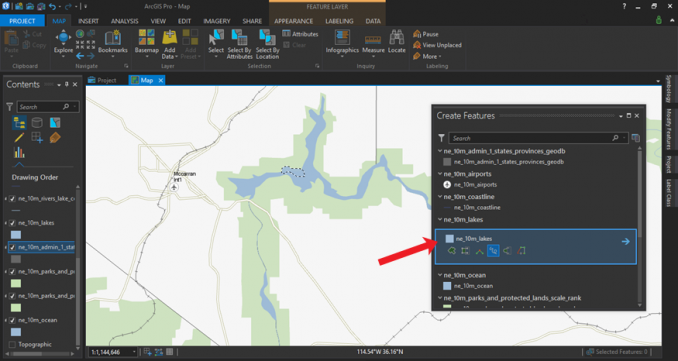
Task: Click View Unplaced labels
Action: (x=437, y=45)
